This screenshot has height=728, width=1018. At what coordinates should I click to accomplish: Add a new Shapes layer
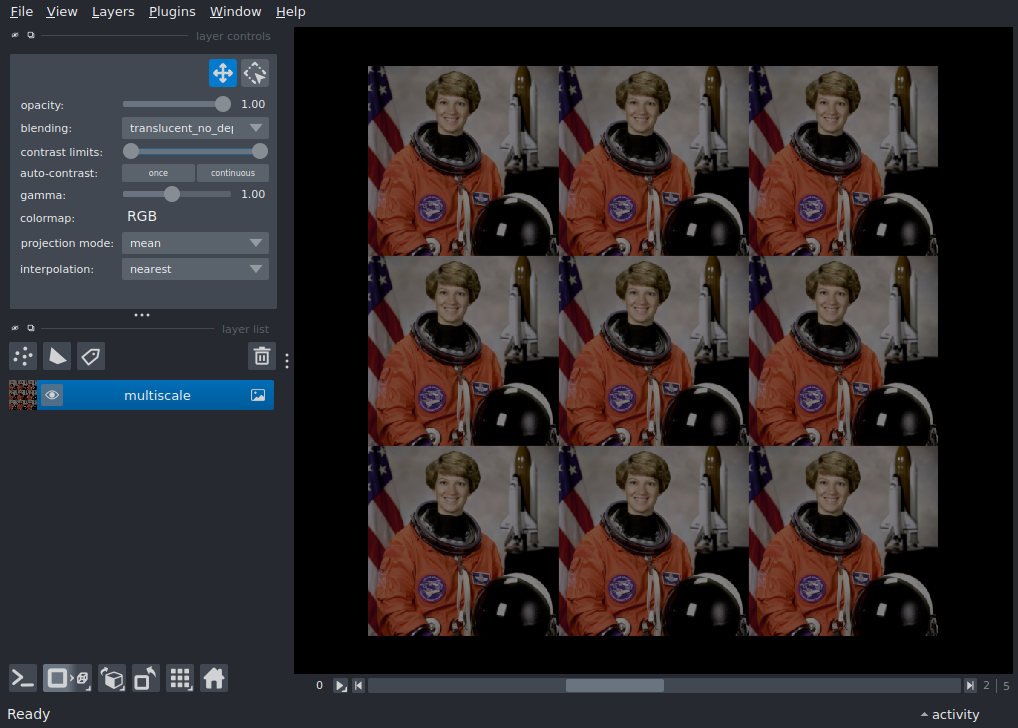tap(56, 356)
